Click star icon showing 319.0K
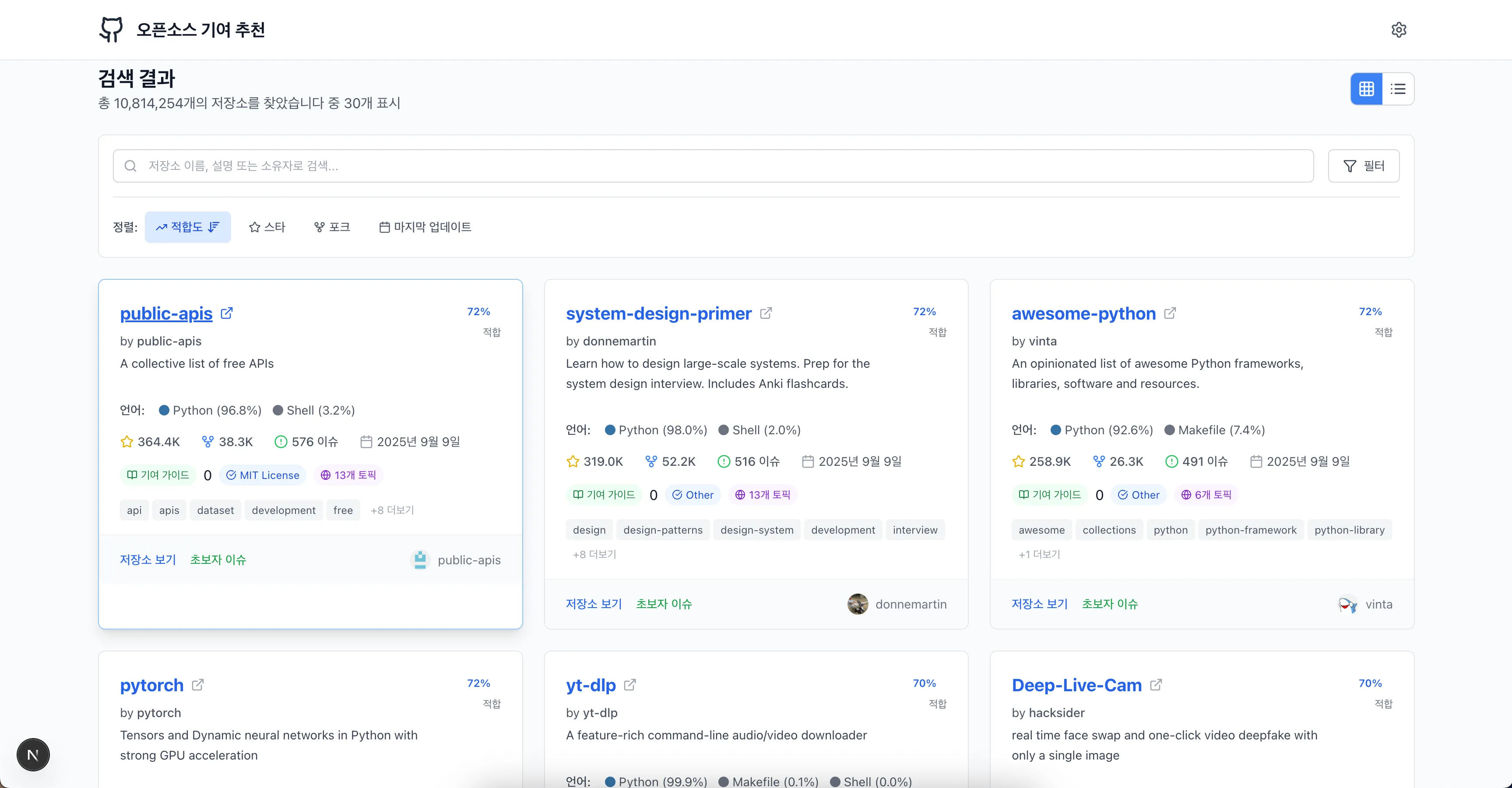This screenshot has height=788, width=1512. click(x=573, y=461)
